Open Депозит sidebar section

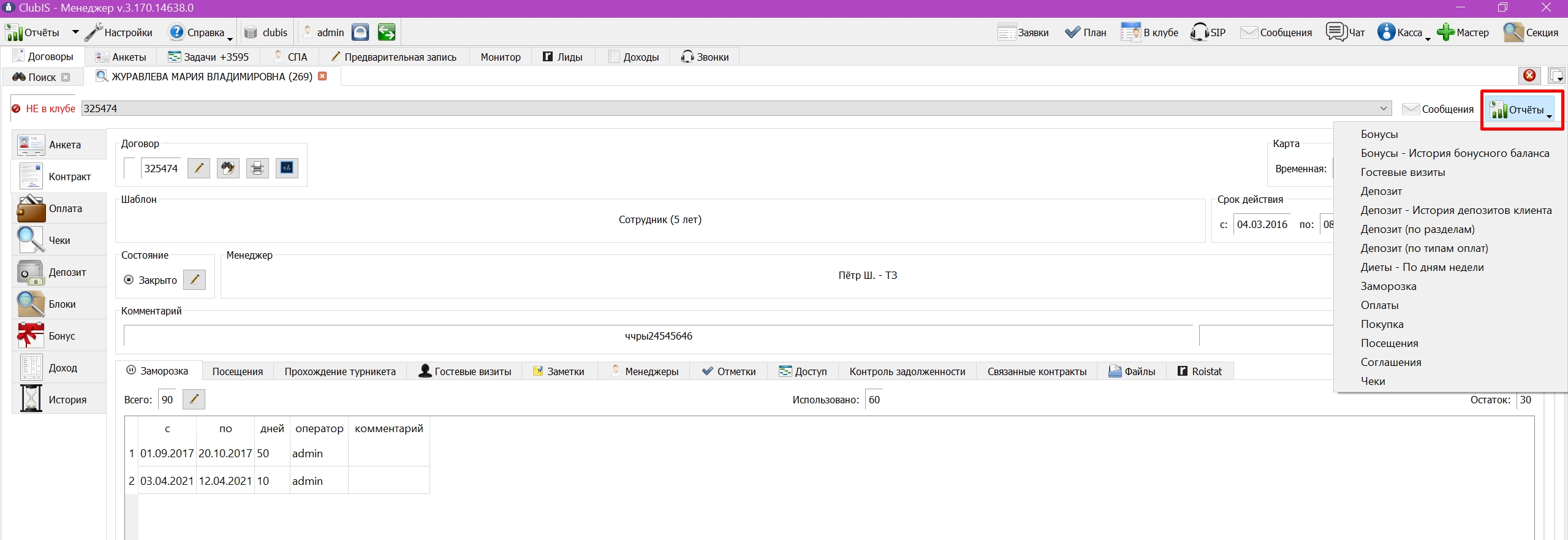[59, 272]
